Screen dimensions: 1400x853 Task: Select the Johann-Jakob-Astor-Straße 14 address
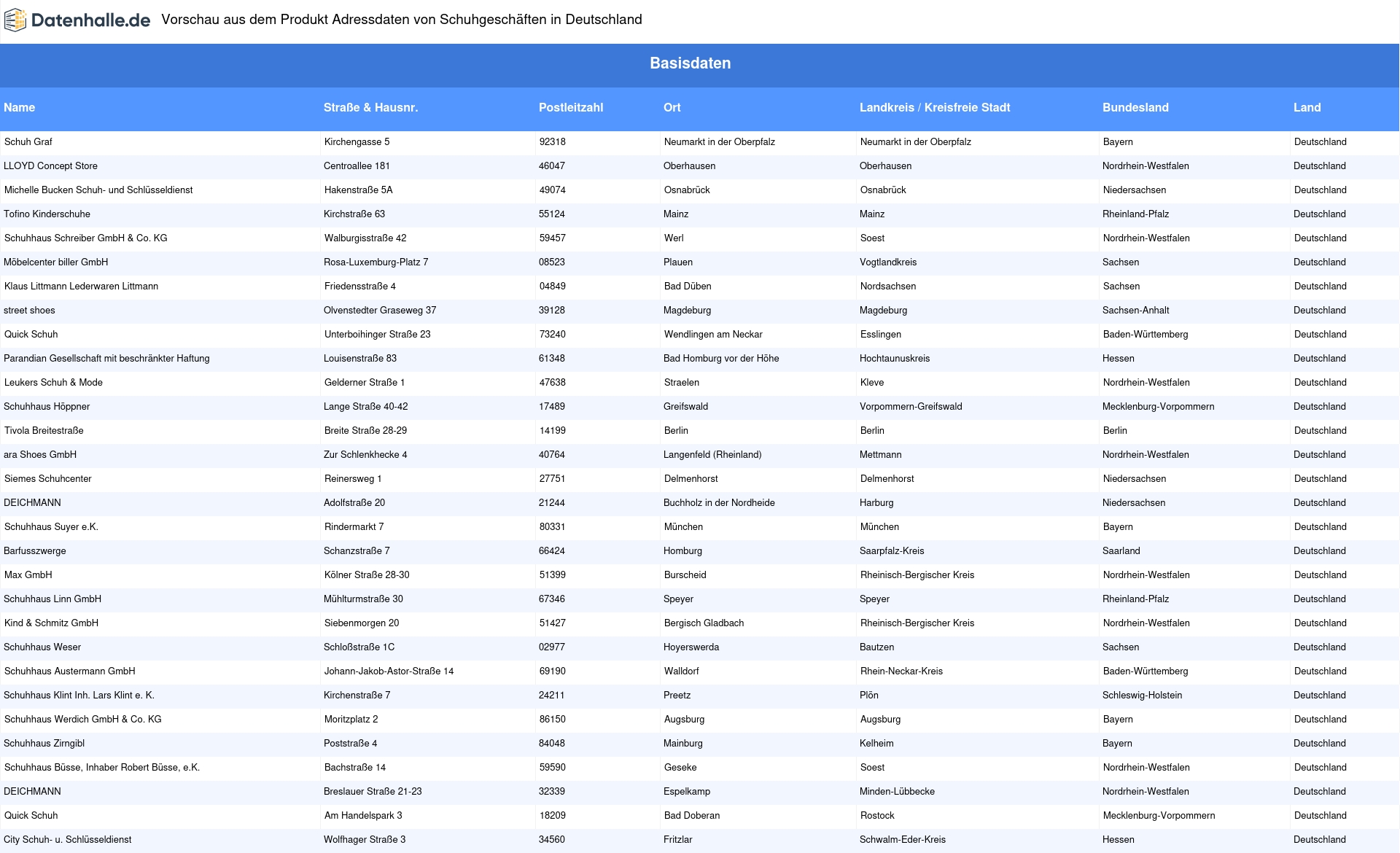pos(389,671)
